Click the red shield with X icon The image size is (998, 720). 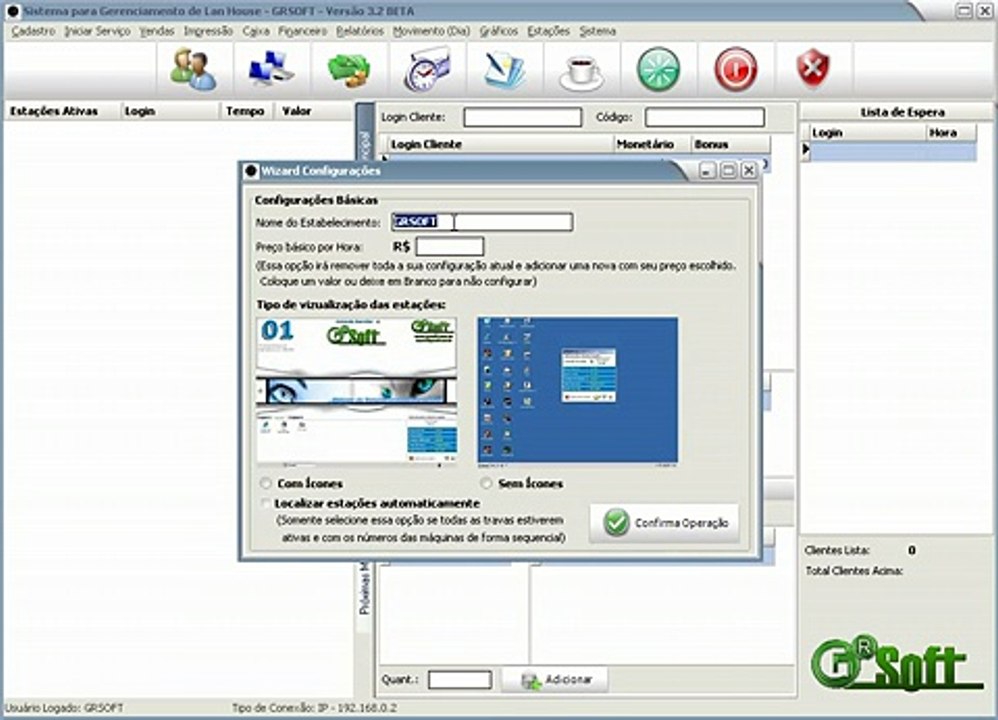pos(813,69)
